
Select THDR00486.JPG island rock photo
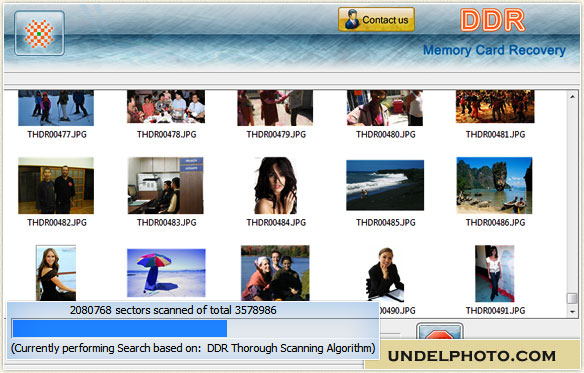494,186
